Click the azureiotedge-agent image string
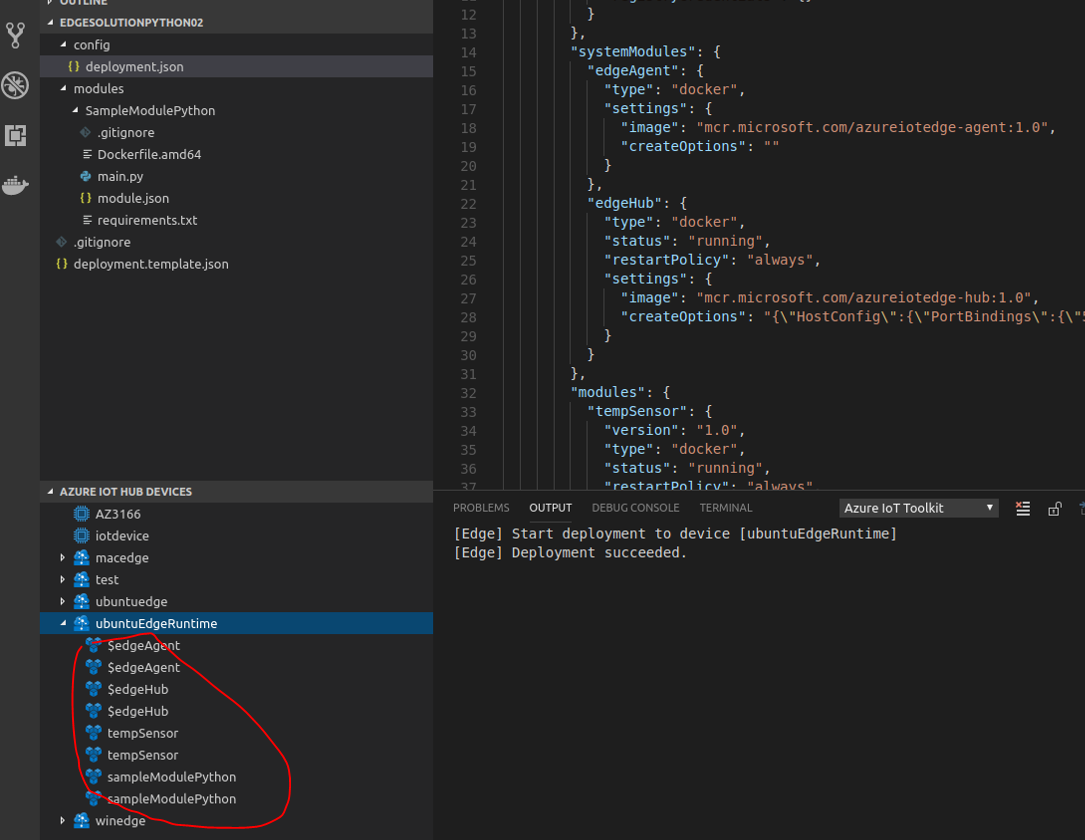Viewport: 1085px width, 840px height. click(872, 127)
